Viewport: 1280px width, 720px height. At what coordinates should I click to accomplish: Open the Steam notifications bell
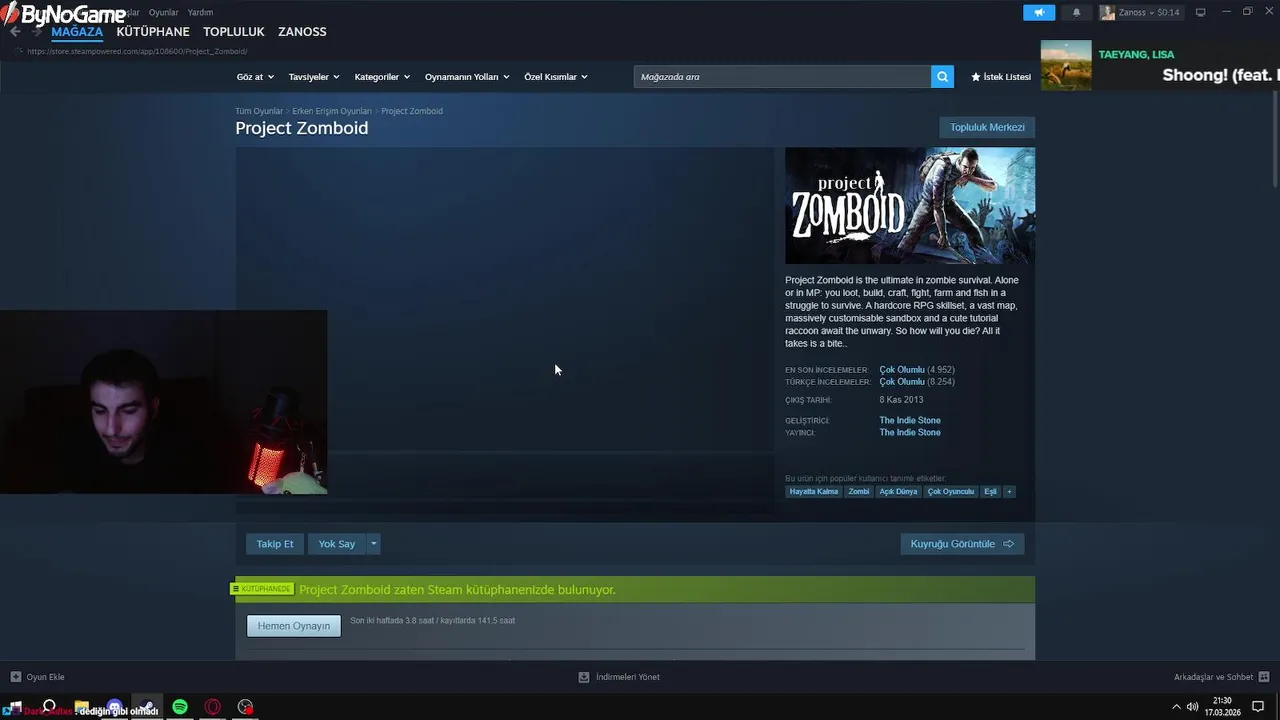1076,12
